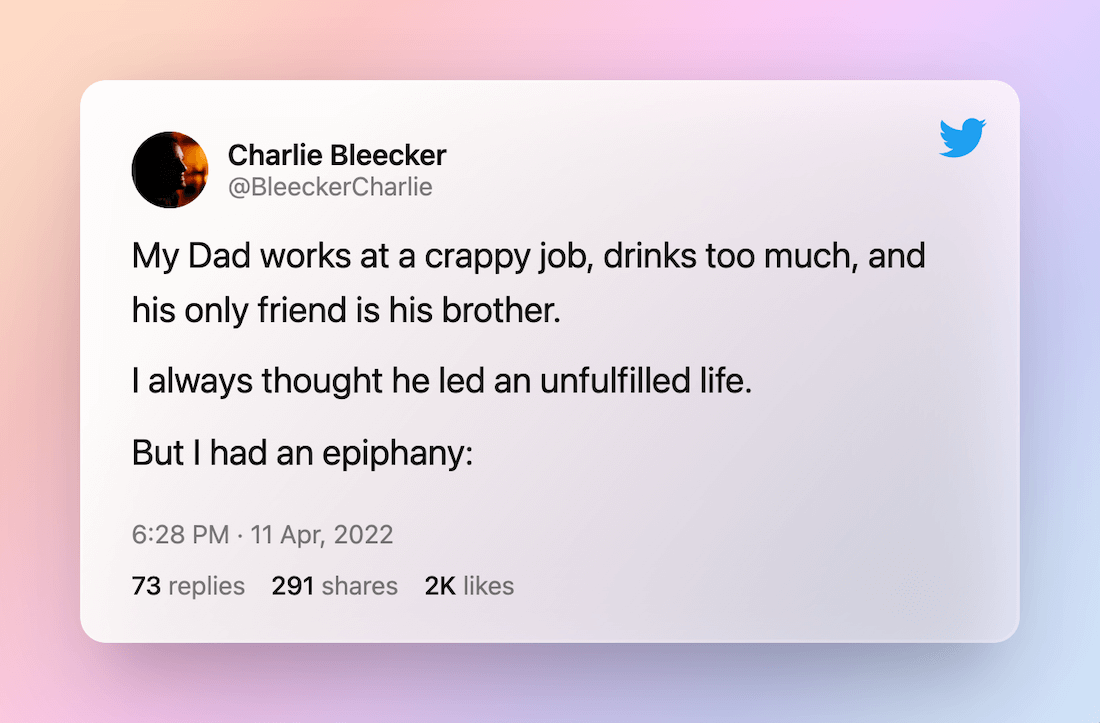Click the "But I had an epiphany:" line
The width and height of the screenshot is (1100, 723).
click(x=301, y=453)
